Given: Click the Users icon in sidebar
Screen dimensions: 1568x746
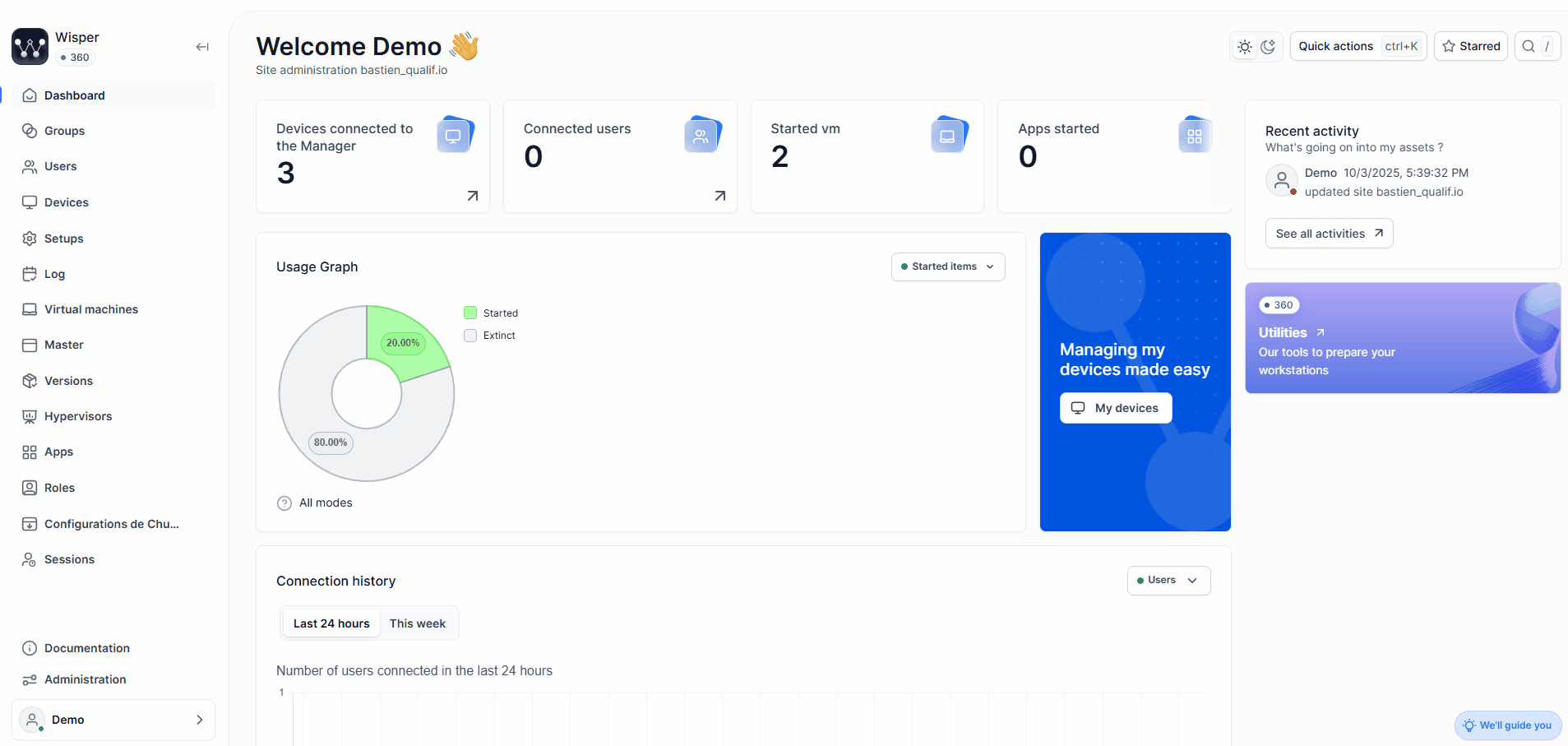Looking at the screenshot, I should pyautogui.click(x=30, y=166).
